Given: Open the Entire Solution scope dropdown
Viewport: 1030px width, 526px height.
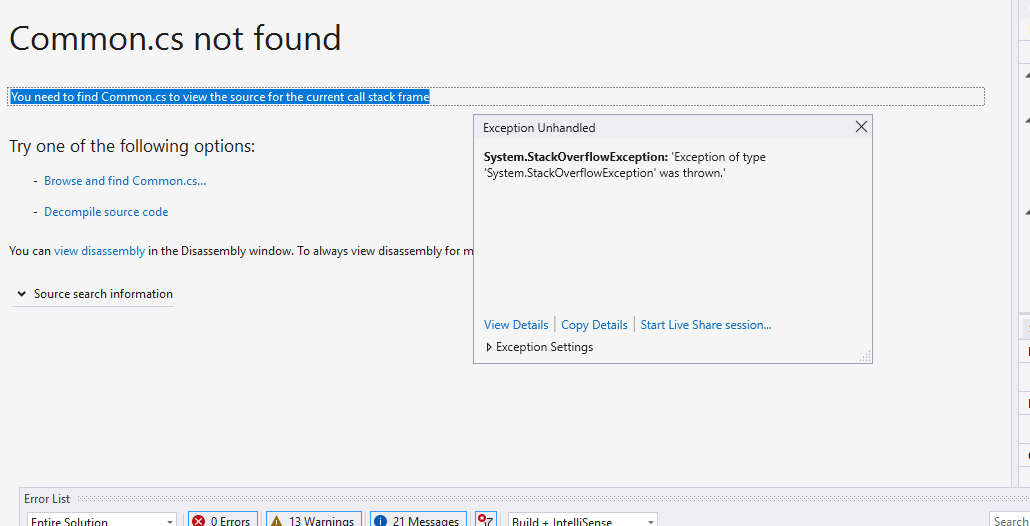Looking at the screenshot, I should [x=102, y=521].
